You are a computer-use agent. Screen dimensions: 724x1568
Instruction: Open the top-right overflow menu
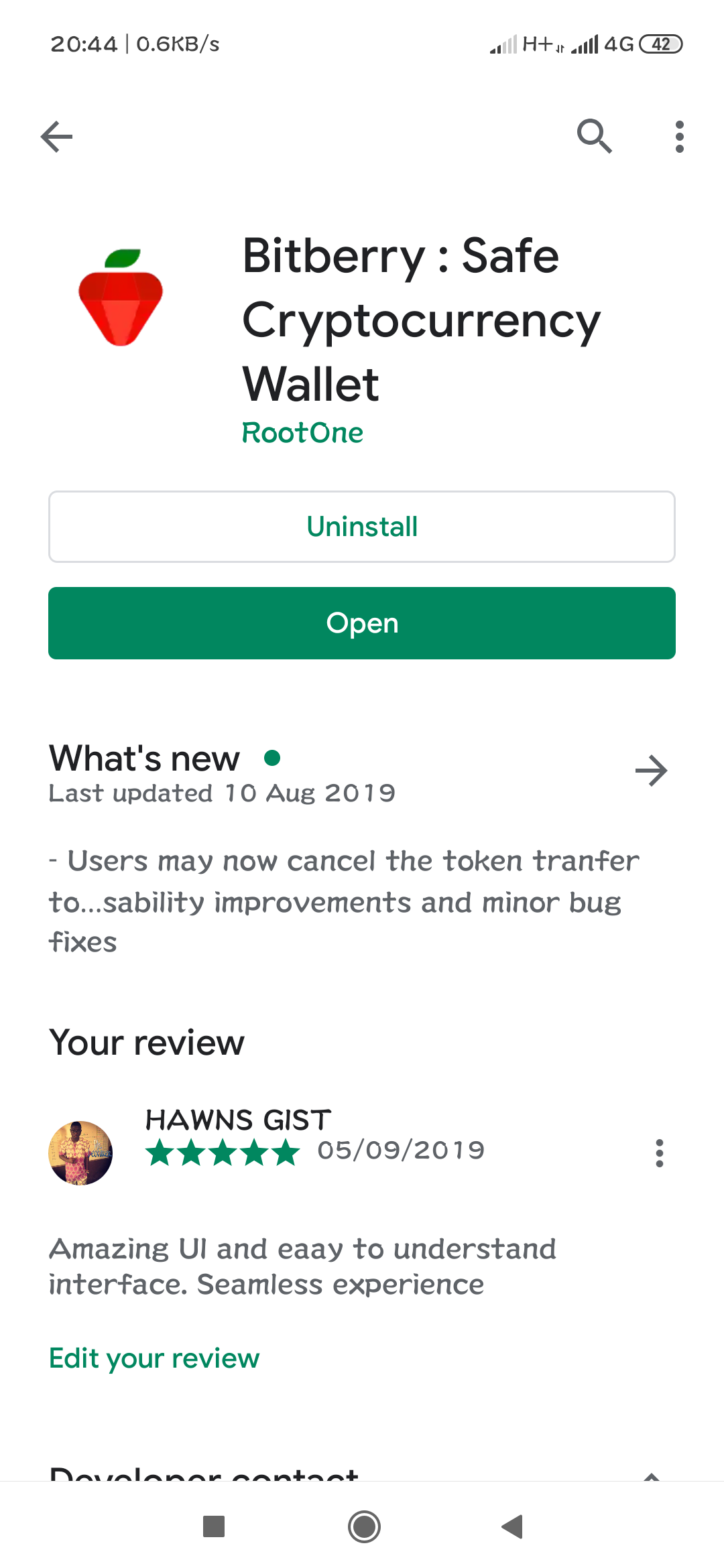point(680,137)
